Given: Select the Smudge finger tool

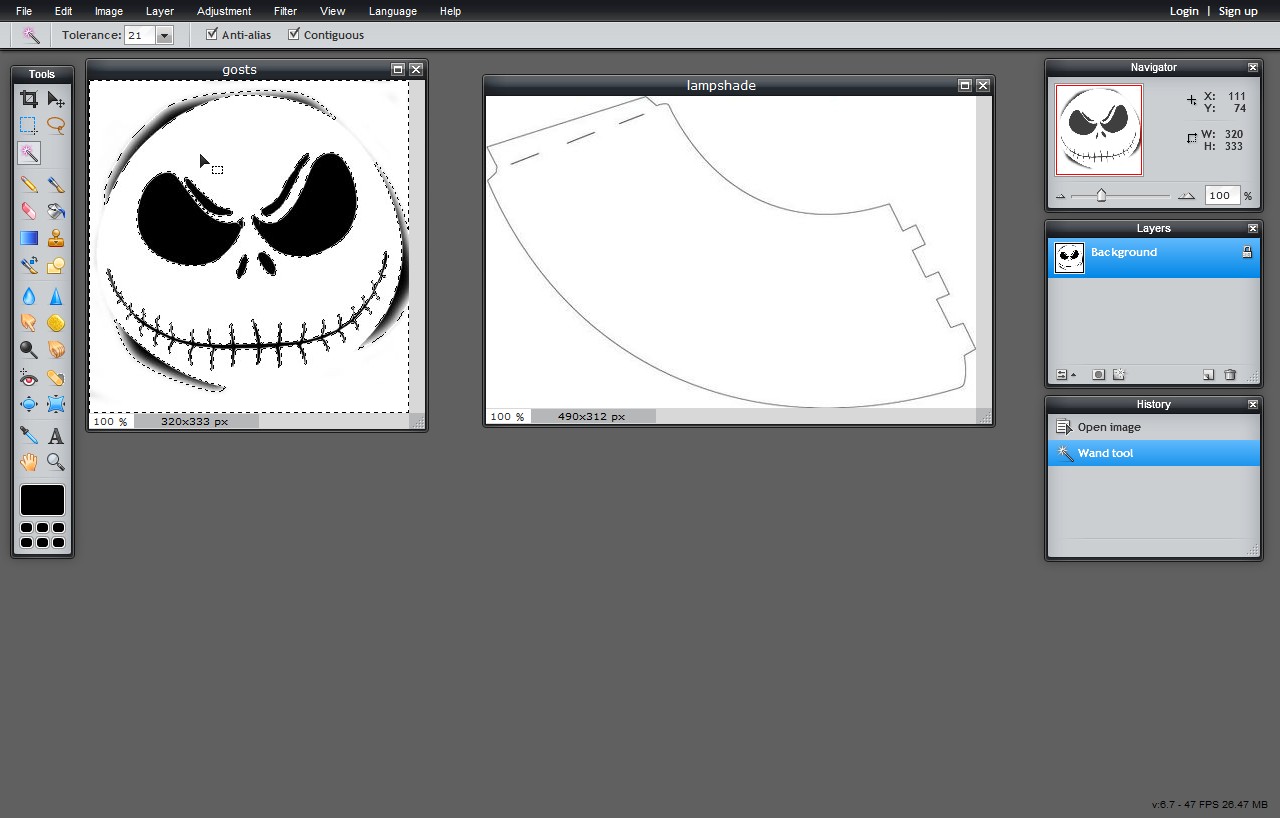Looking at the screenshot, I should [29, 323].
